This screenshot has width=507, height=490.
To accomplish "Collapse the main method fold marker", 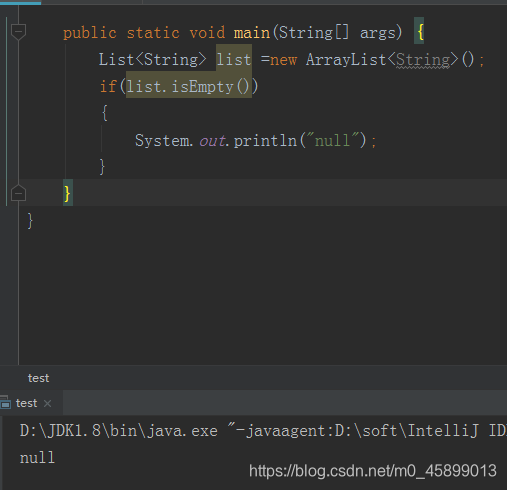I will point(18,32).
